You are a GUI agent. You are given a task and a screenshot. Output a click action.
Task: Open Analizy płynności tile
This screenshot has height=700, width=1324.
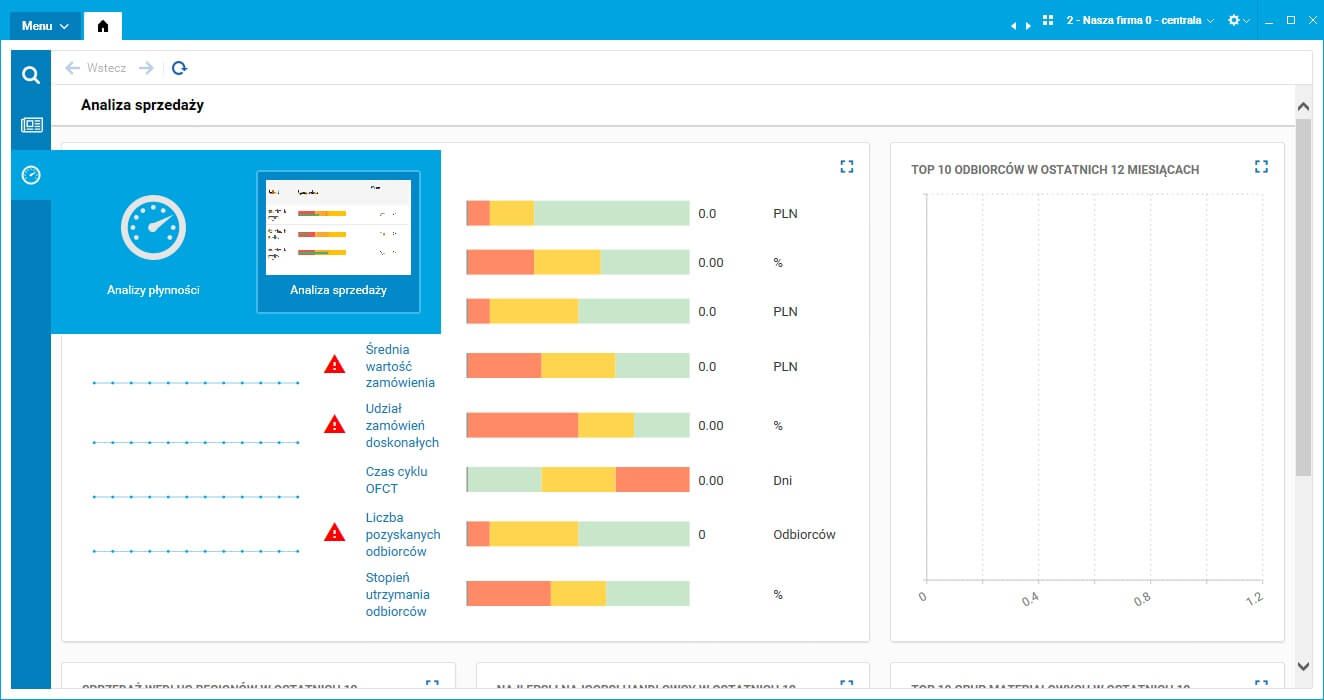coord(153,242)
